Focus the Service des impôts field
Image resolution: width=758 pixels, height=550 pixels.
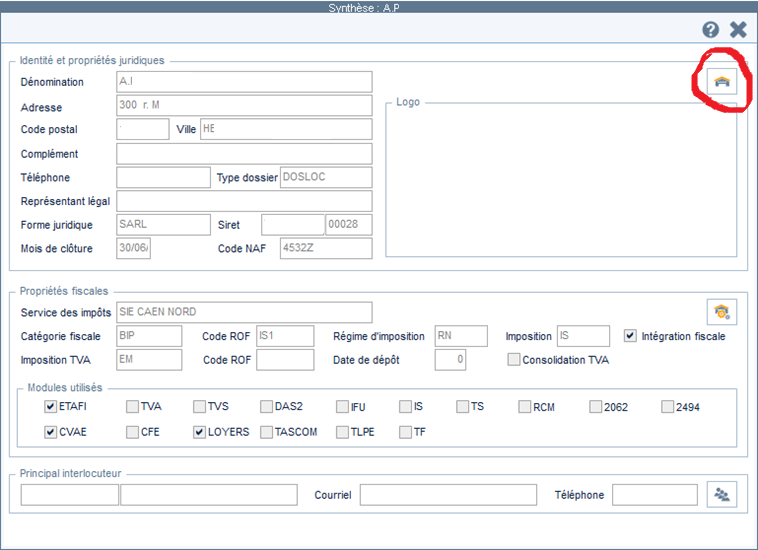(x=244, y=312)
